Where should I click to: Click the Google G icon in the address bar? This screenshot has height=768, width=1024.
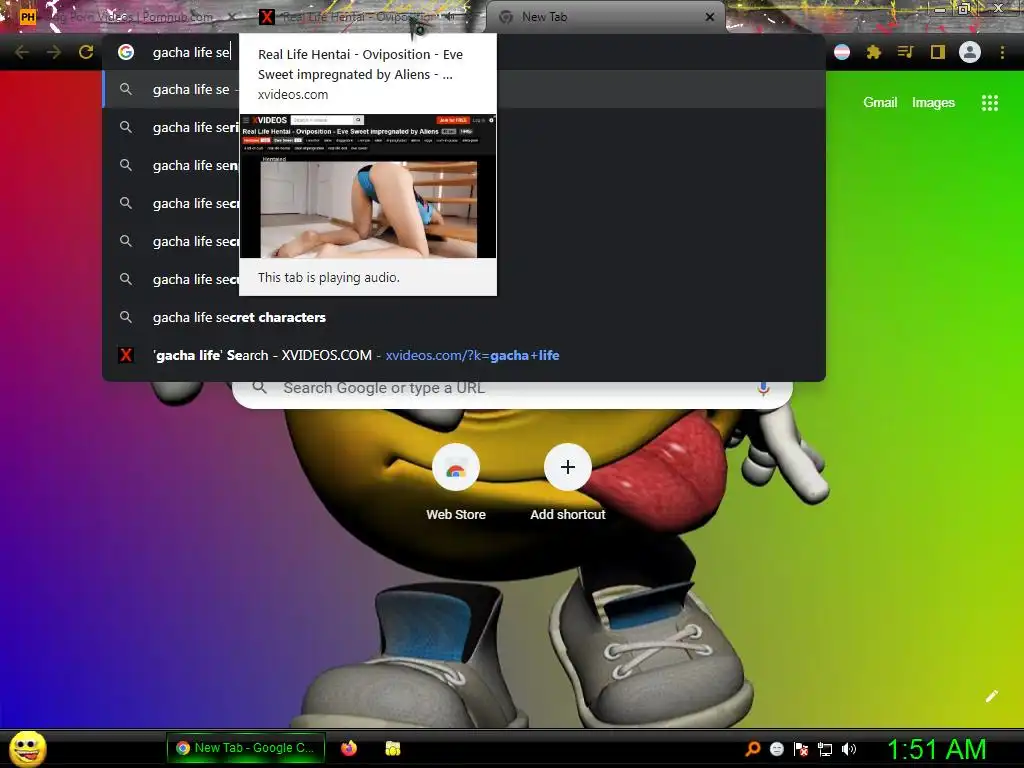pos(126,52)
